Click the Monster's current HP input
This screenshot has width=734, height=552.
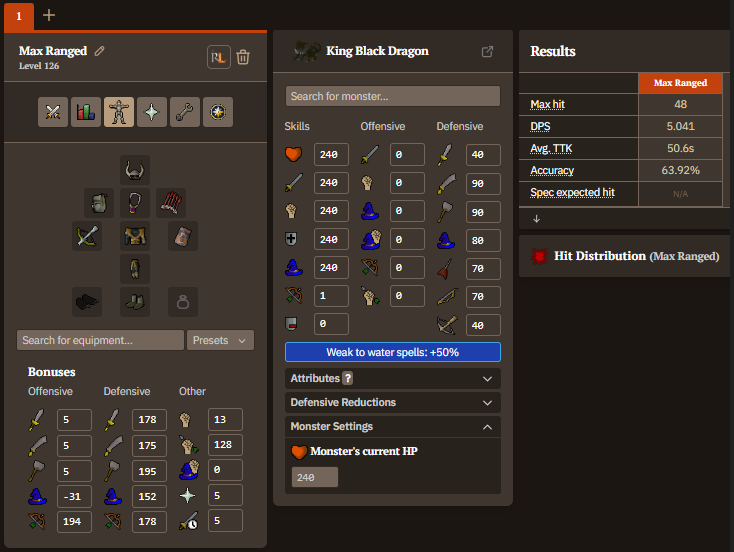click(x=314, y=478)
